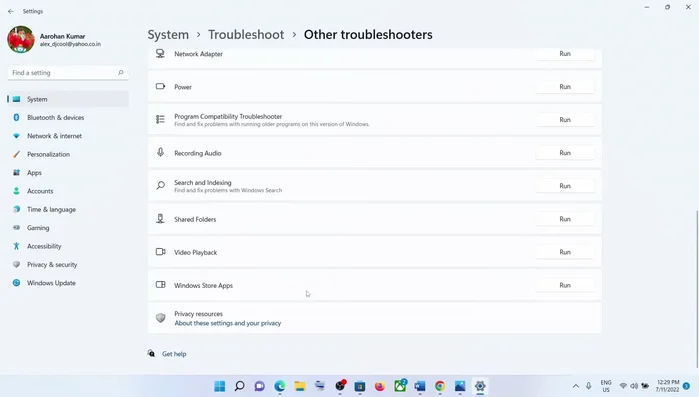
Task: Launch Microsoft Edge from taskbar
Action: (x=280, y=386)
